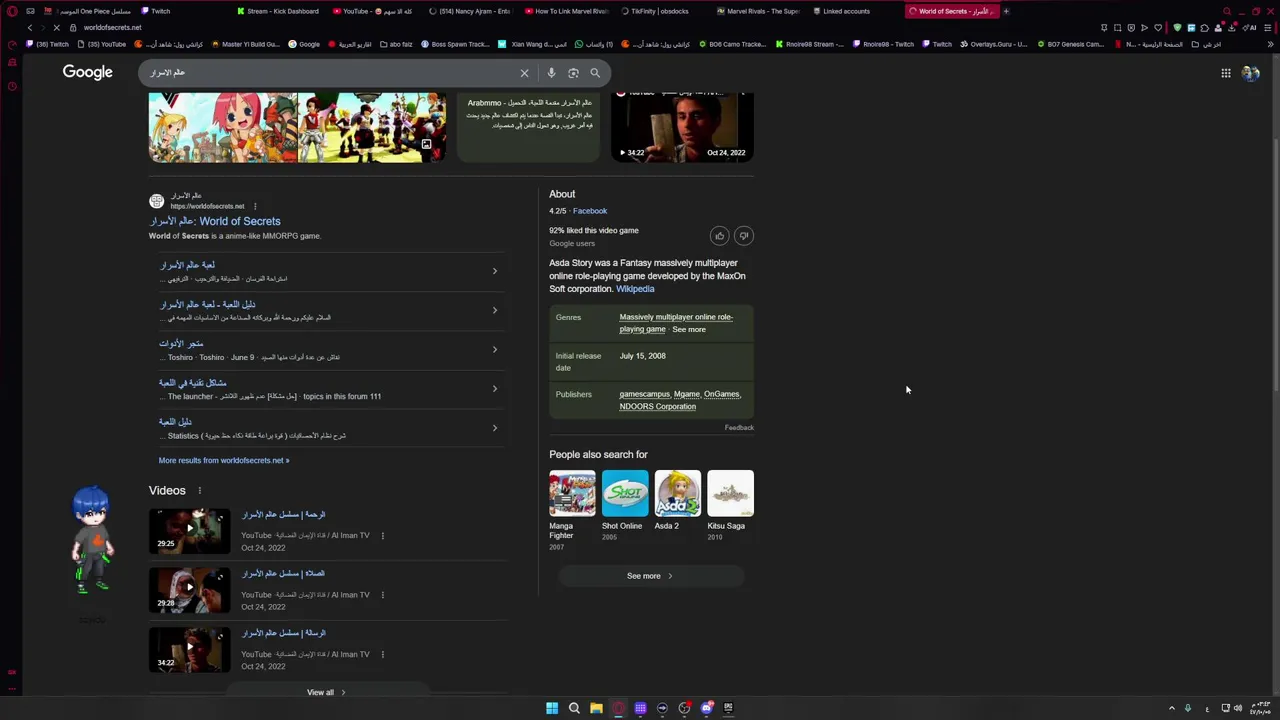This screenshot has height=720, width=1280.
Task: Open options for the 29:25 video result
Action: pyautogui.click(x=382, y=536)
